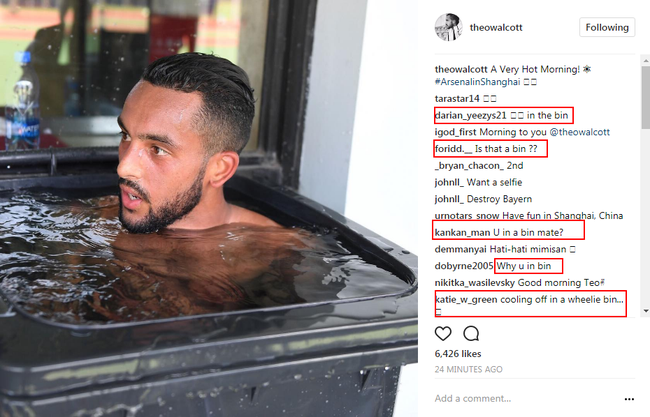Click the 24 MINUTES AGO timestamp

pos(468,369)
